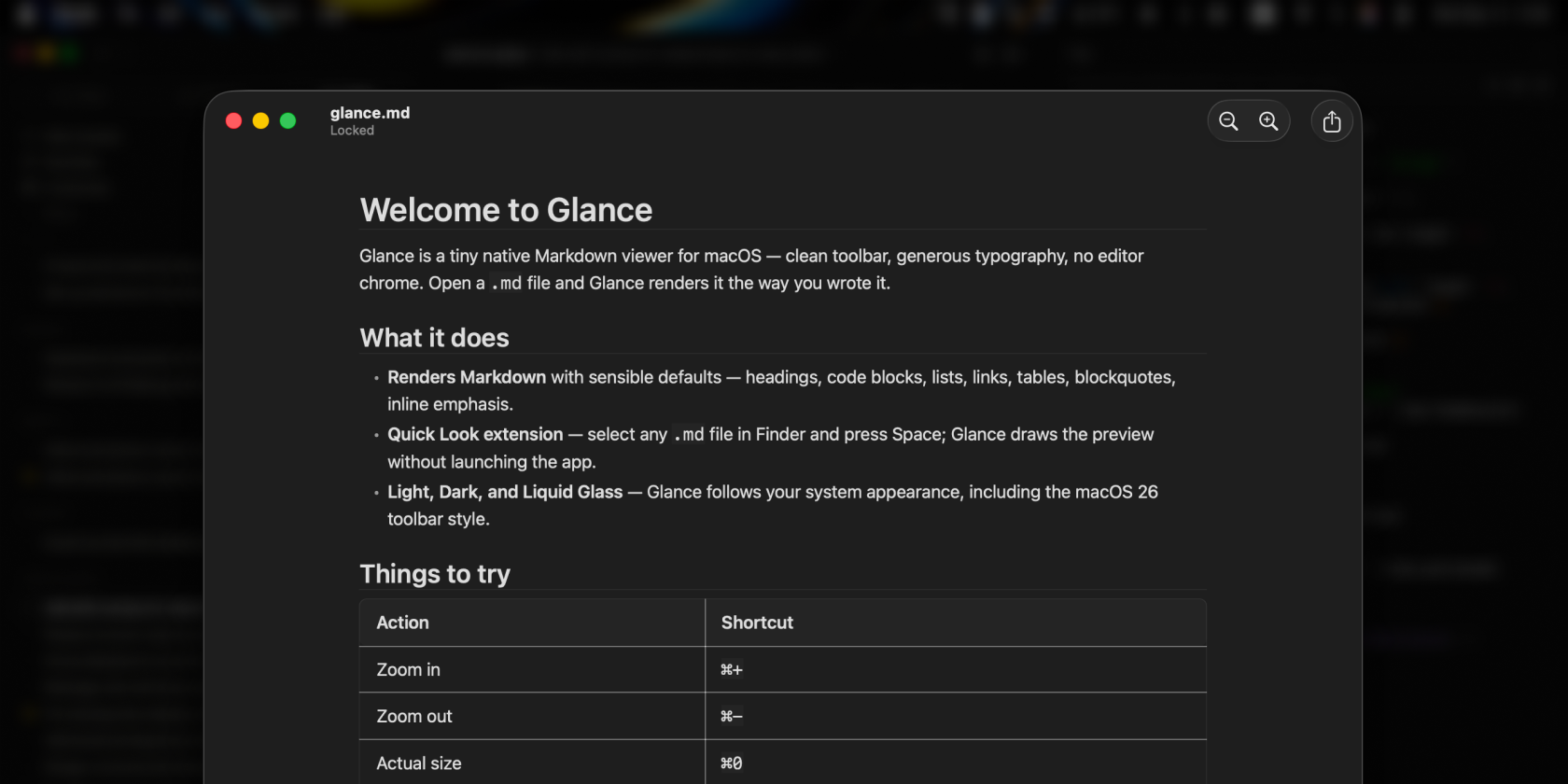The image size is (1568, 784).
Task: Click the green full screen button
Action: tap(288, 120)
